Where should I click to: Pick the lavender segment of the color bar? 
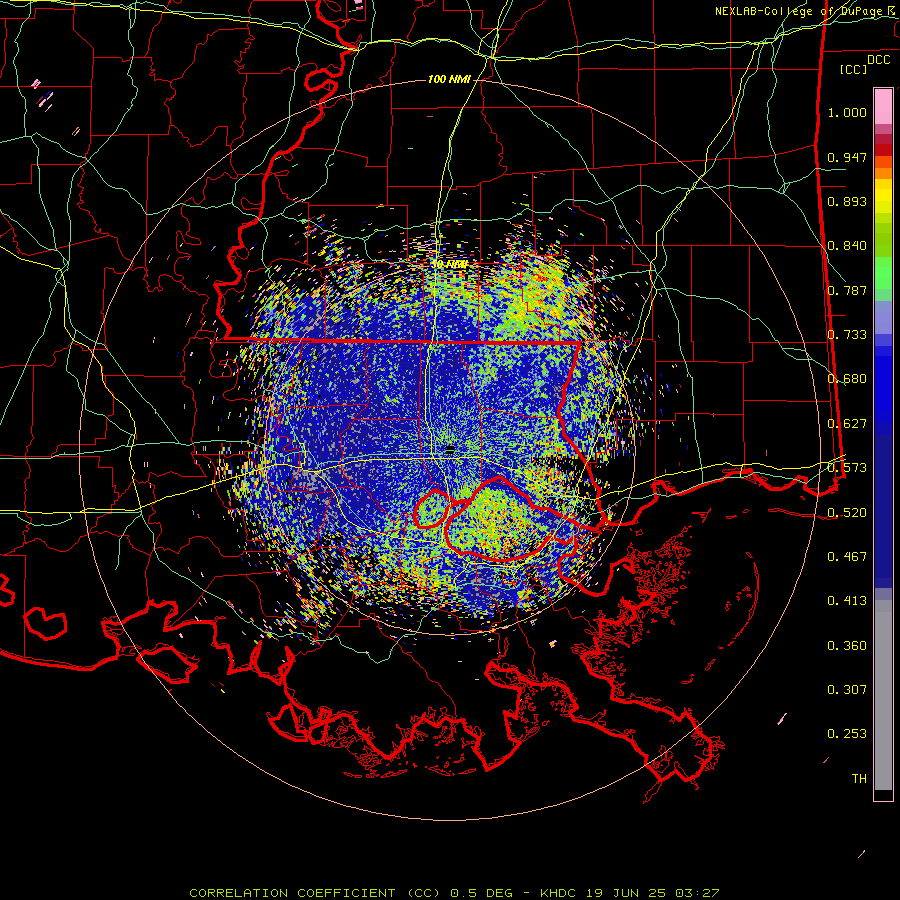883,317
